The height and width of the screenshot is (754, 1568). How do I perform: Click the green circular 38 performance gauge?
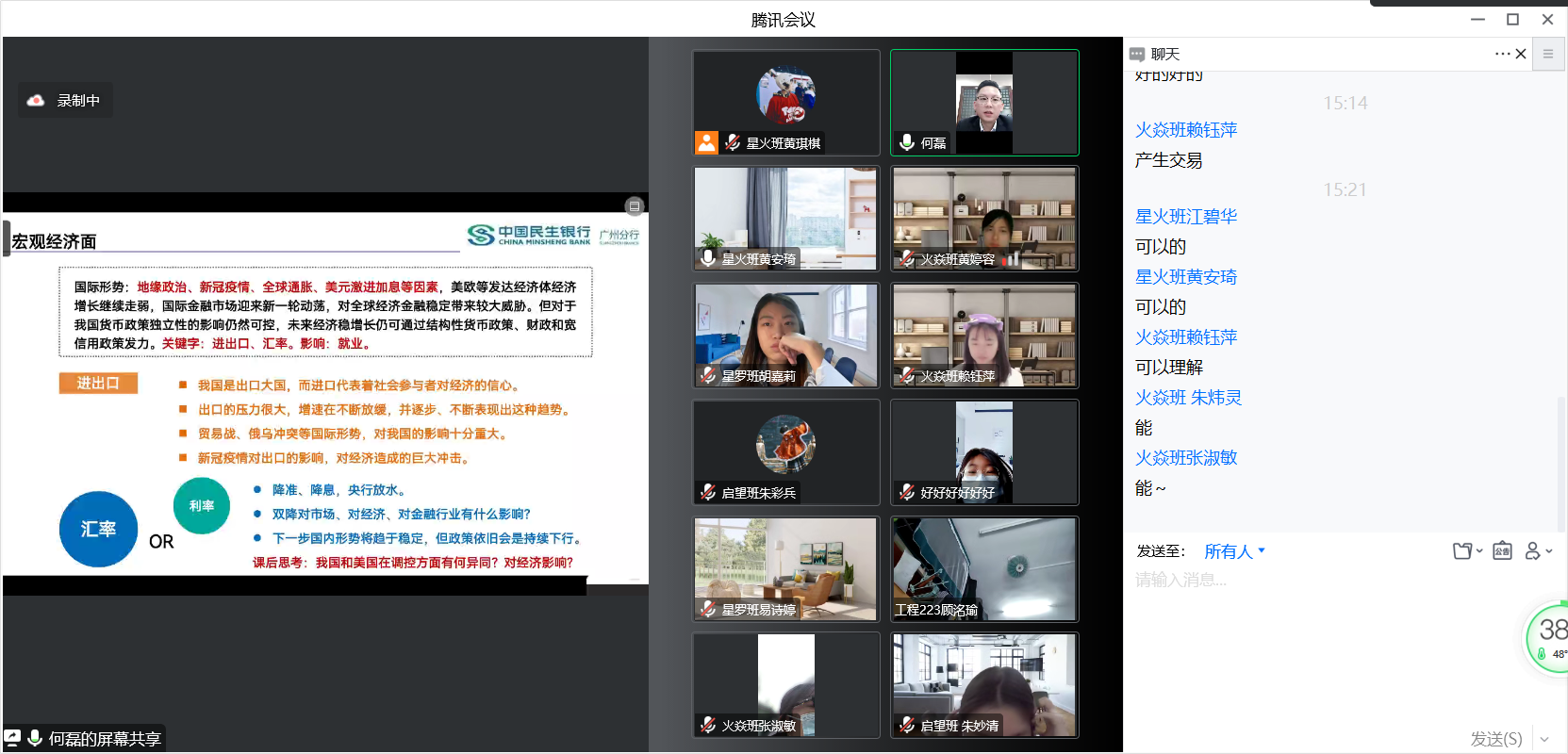[1549, 637]
